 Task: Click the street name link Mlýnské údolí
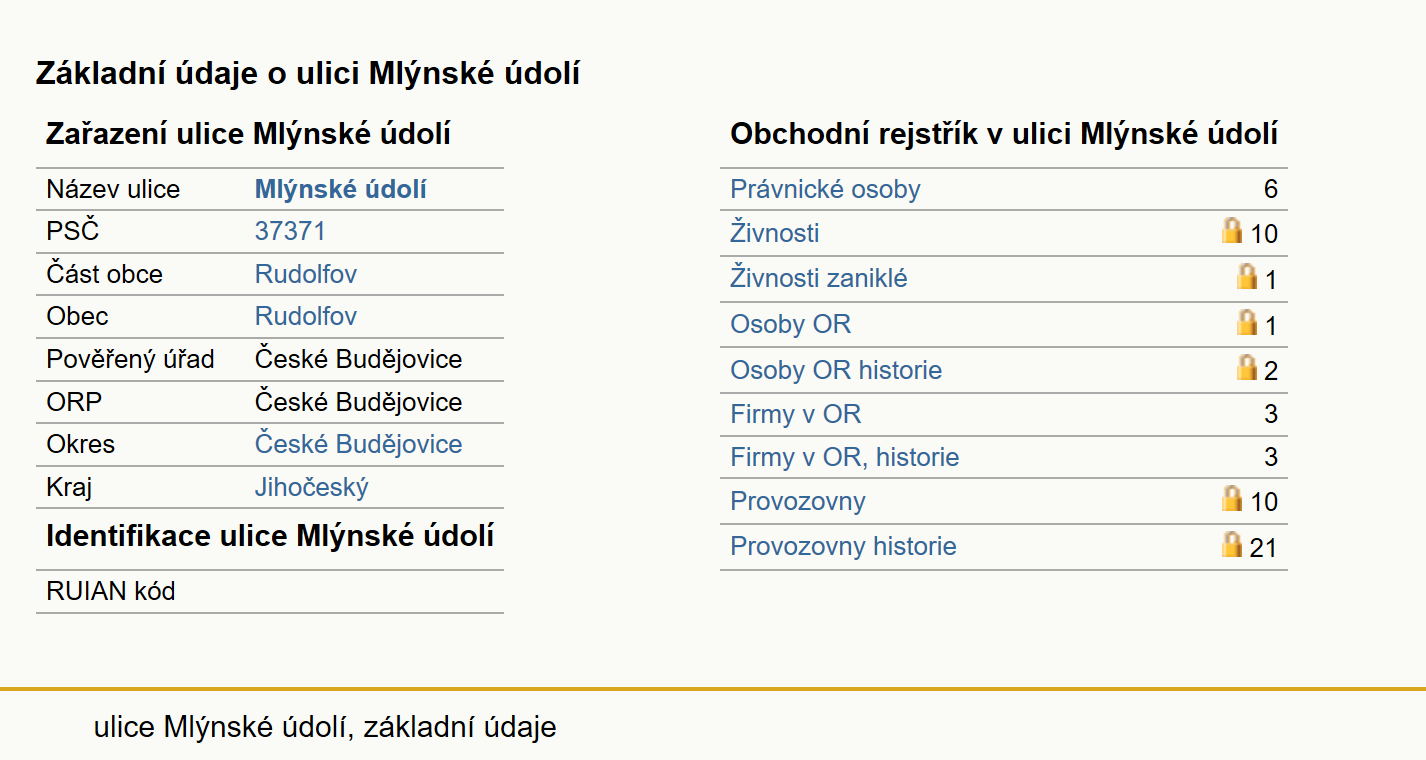point(341,189)
